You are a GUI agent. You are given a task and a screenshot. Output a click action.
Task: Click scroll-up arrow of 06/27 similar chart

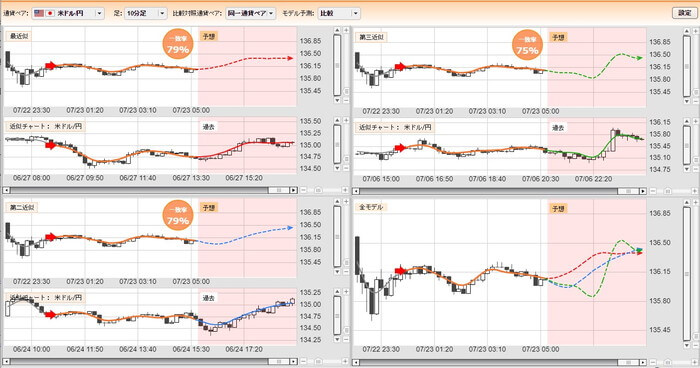337,121
